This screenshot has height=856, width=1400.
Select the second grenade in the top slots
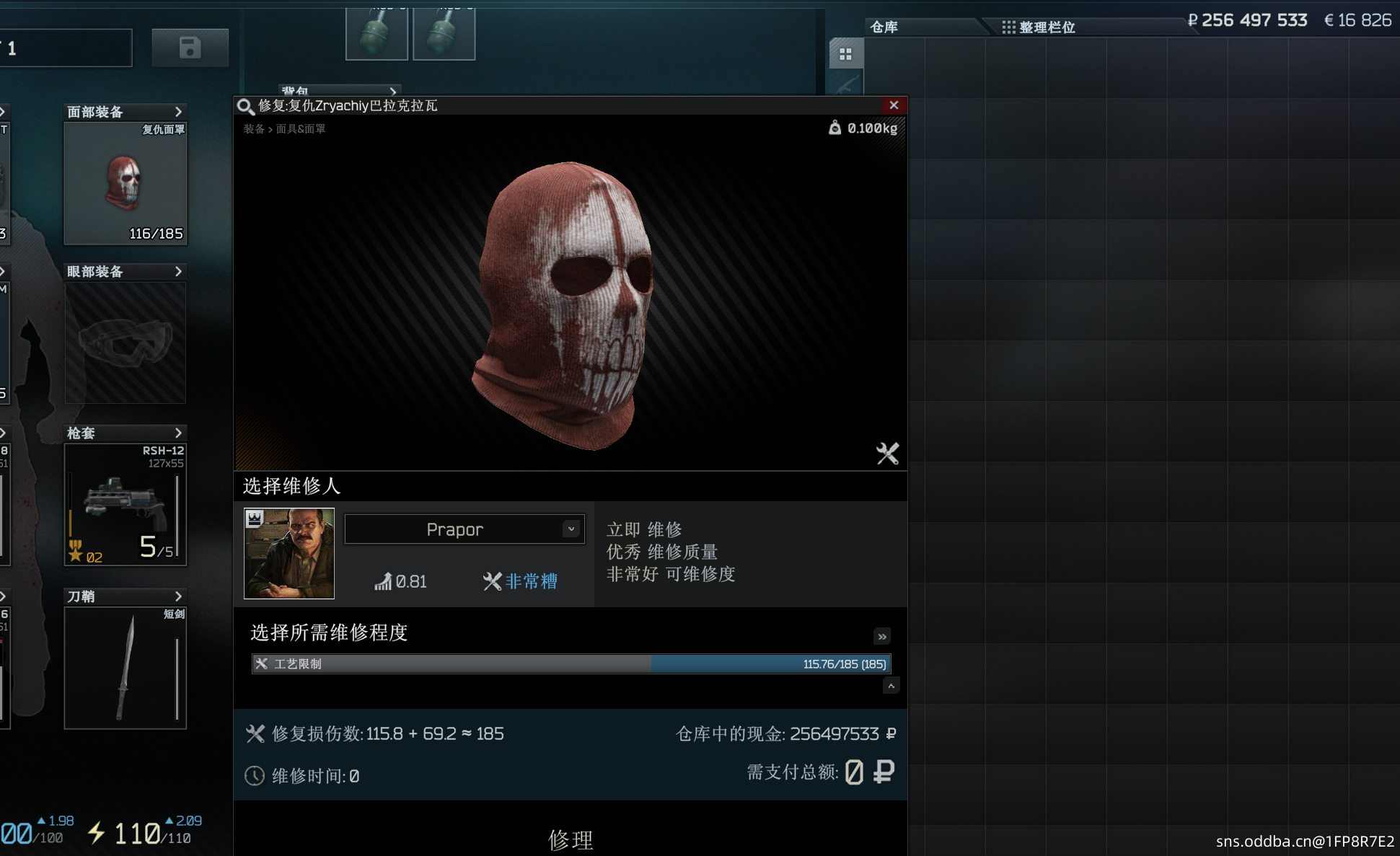pyautogui.click(x=444, y=34)
